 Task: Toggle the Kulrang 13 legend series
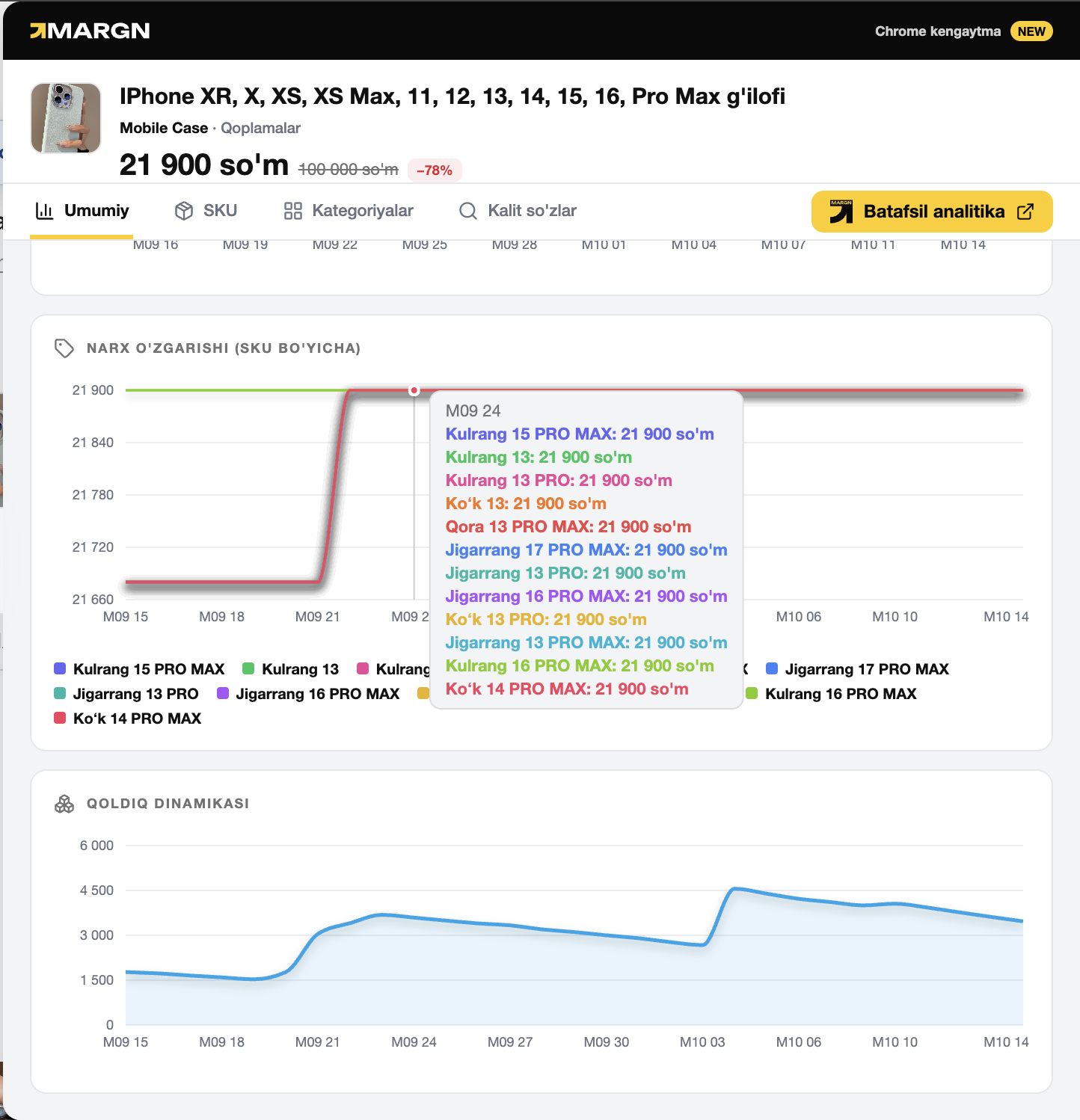coord(291,669)
